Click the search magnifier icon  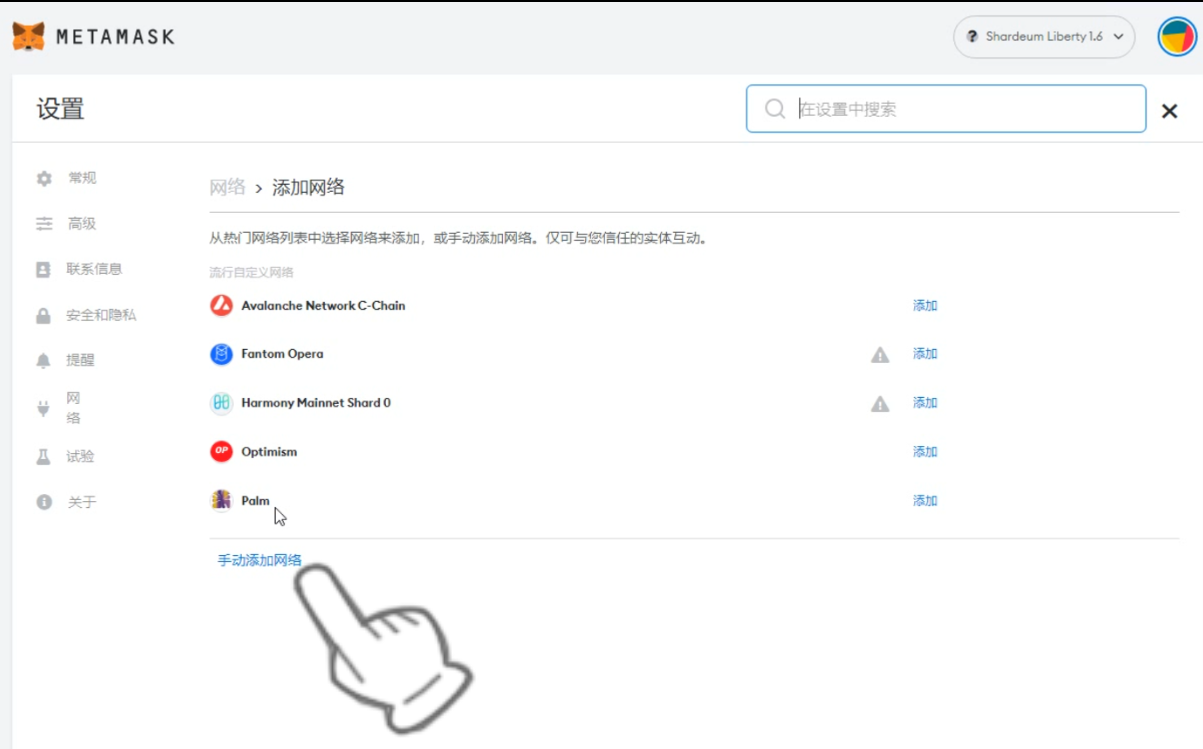point(774,108)
